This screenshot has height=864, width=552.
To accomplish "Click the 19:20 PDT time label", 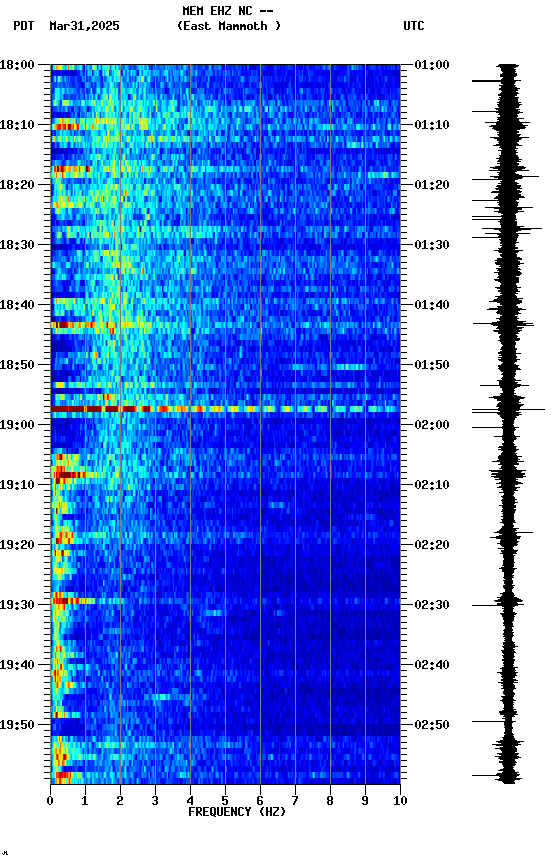I will coord(17,545).
